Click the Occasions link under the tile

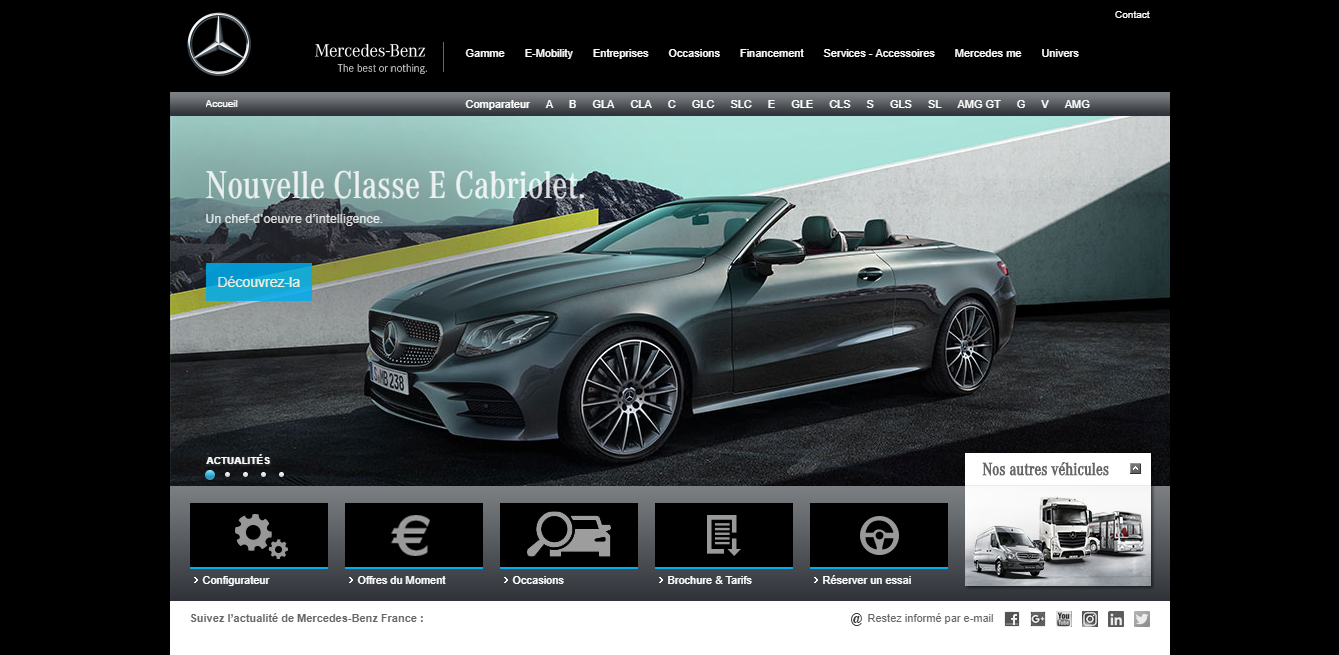(x=538, y=580)
